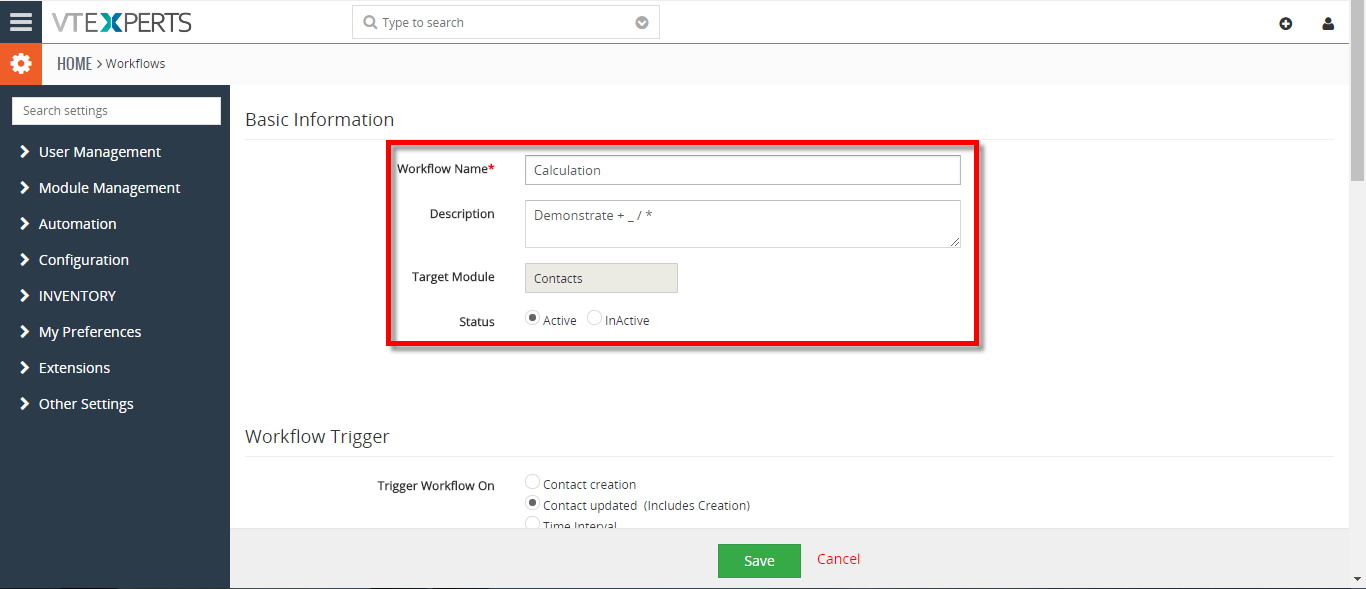Choose Contact updated trigger option
Image resolution: width=1366 pixels, height=589 pixels.
pos(533,504)
